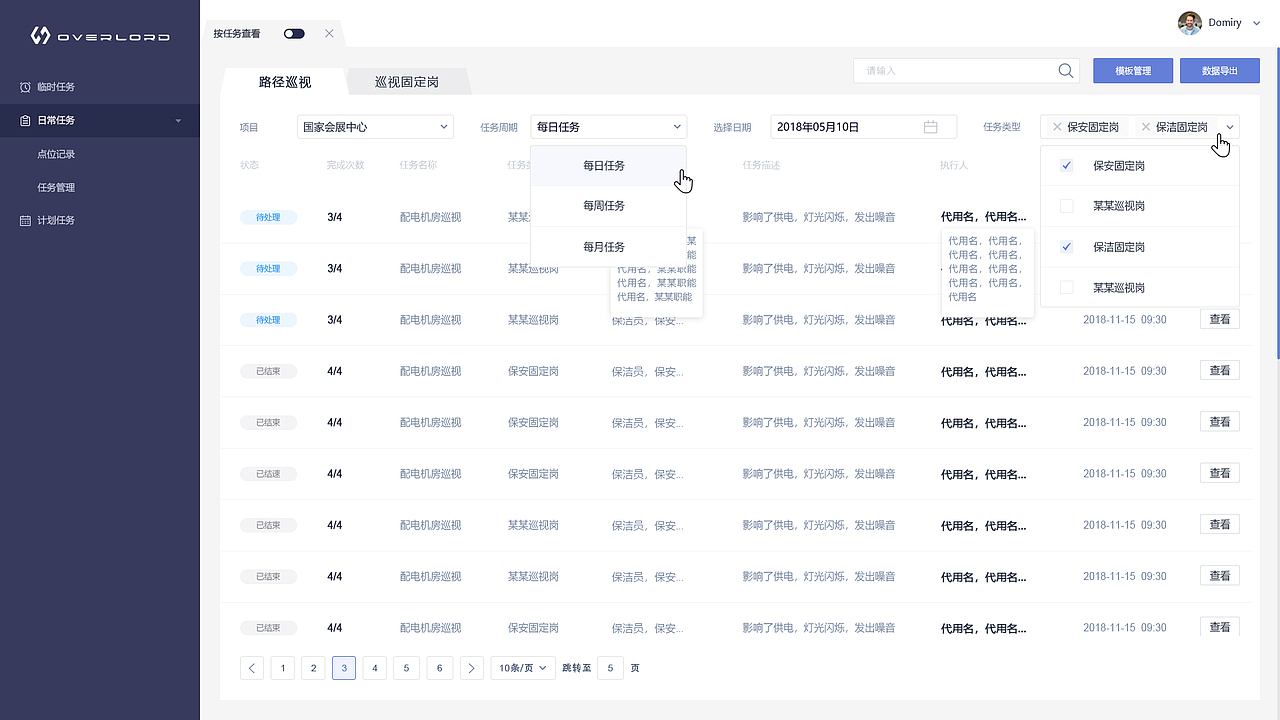The width and height of the screenshot is (1280, 720).
Task: Select 每周任务 from the period list
Action: click(608, 206)
